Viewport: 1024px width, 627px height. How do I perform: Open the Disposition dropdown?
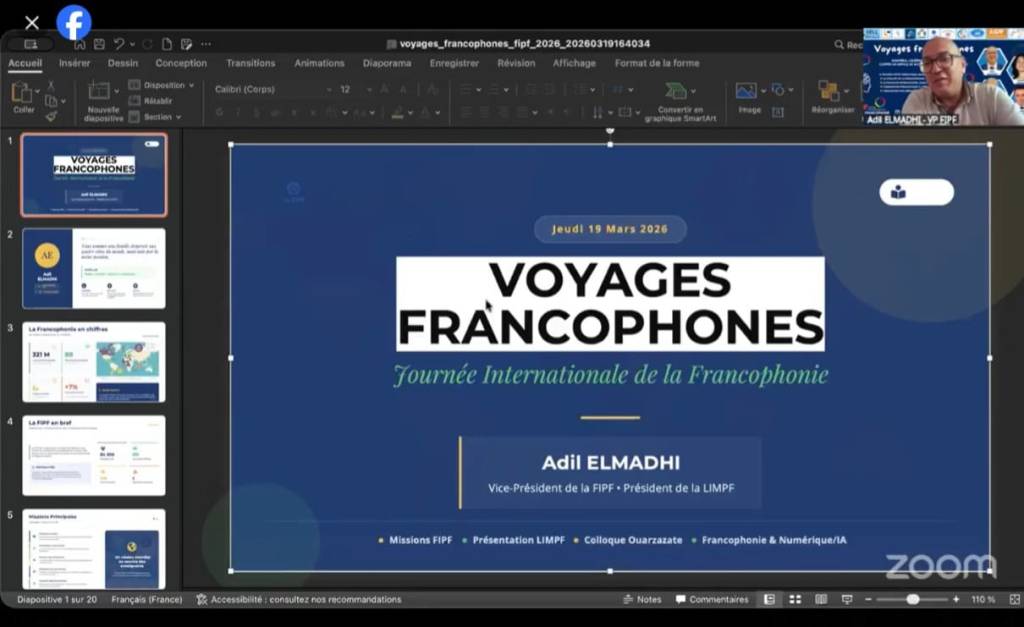pos(164,86)
